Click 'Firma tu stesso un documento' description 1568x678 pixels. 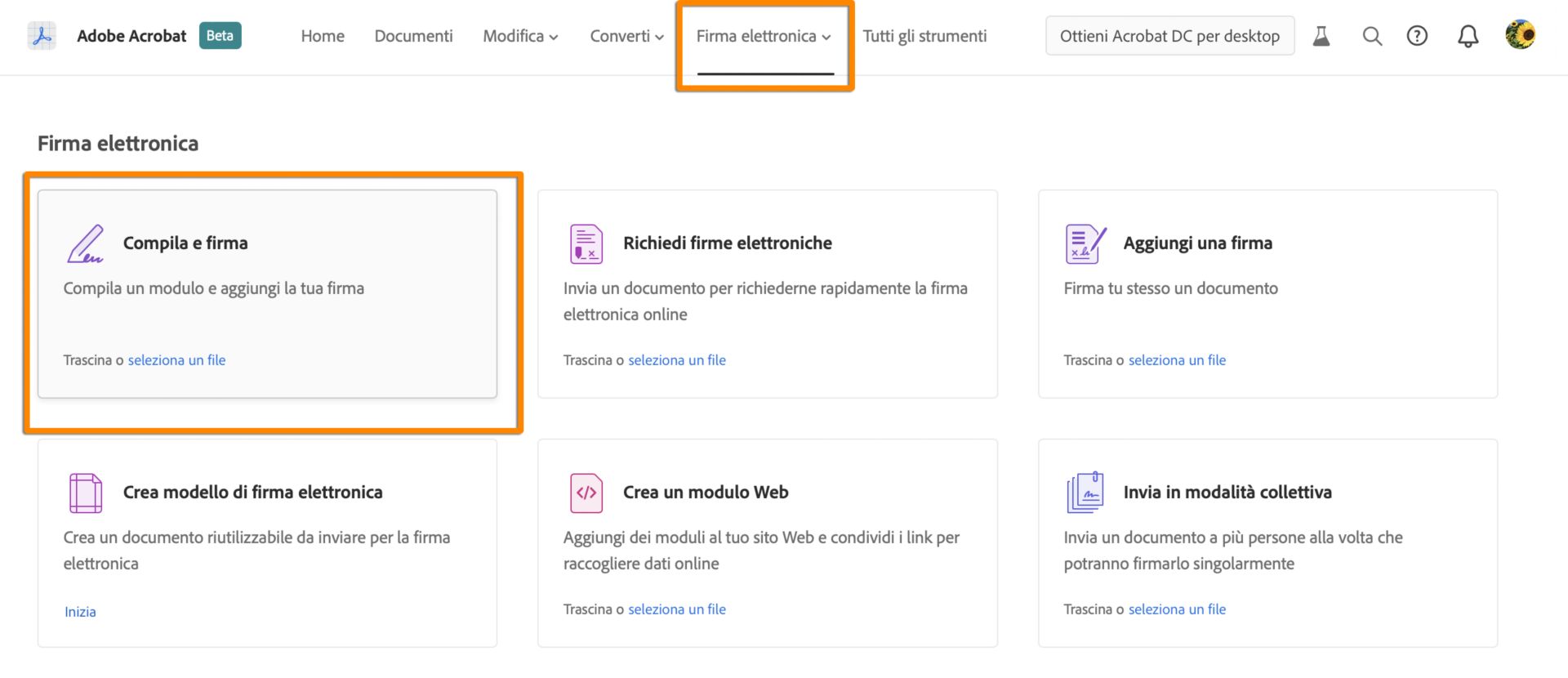tap(1170, 288)
